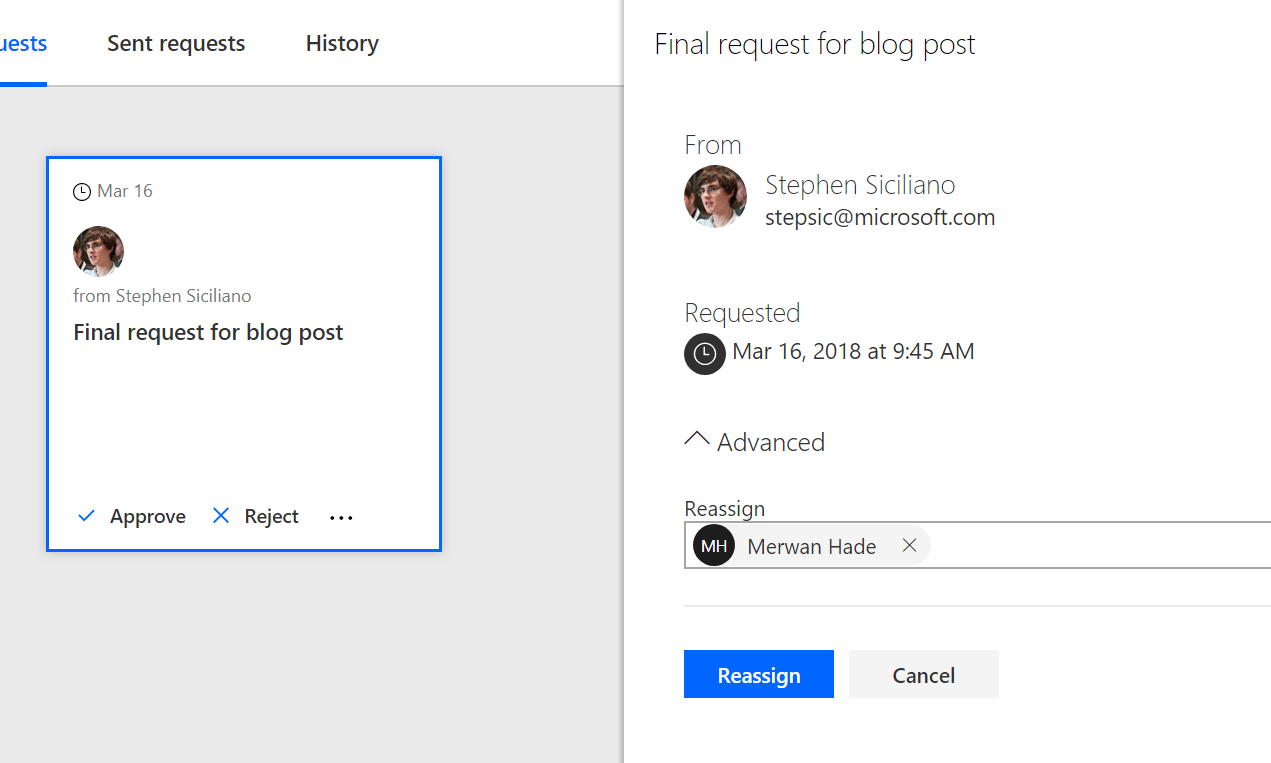
Task: Click the stepsic@microsoft.com email address
Action: pos(880,218)
